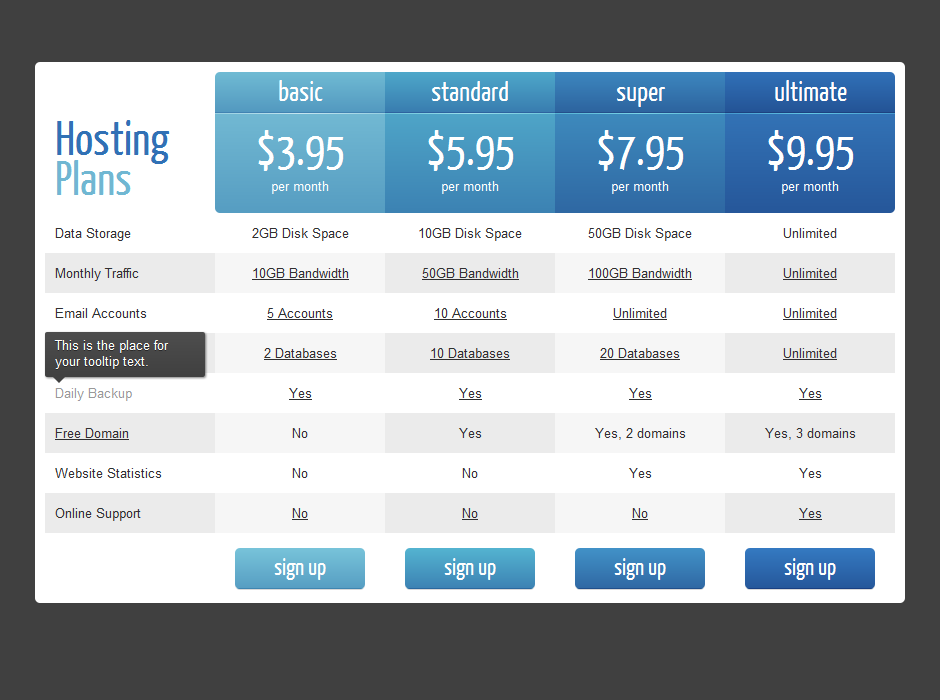Click the standard plan sign up button
The image size is (940, 700).
tap(470, 568)
